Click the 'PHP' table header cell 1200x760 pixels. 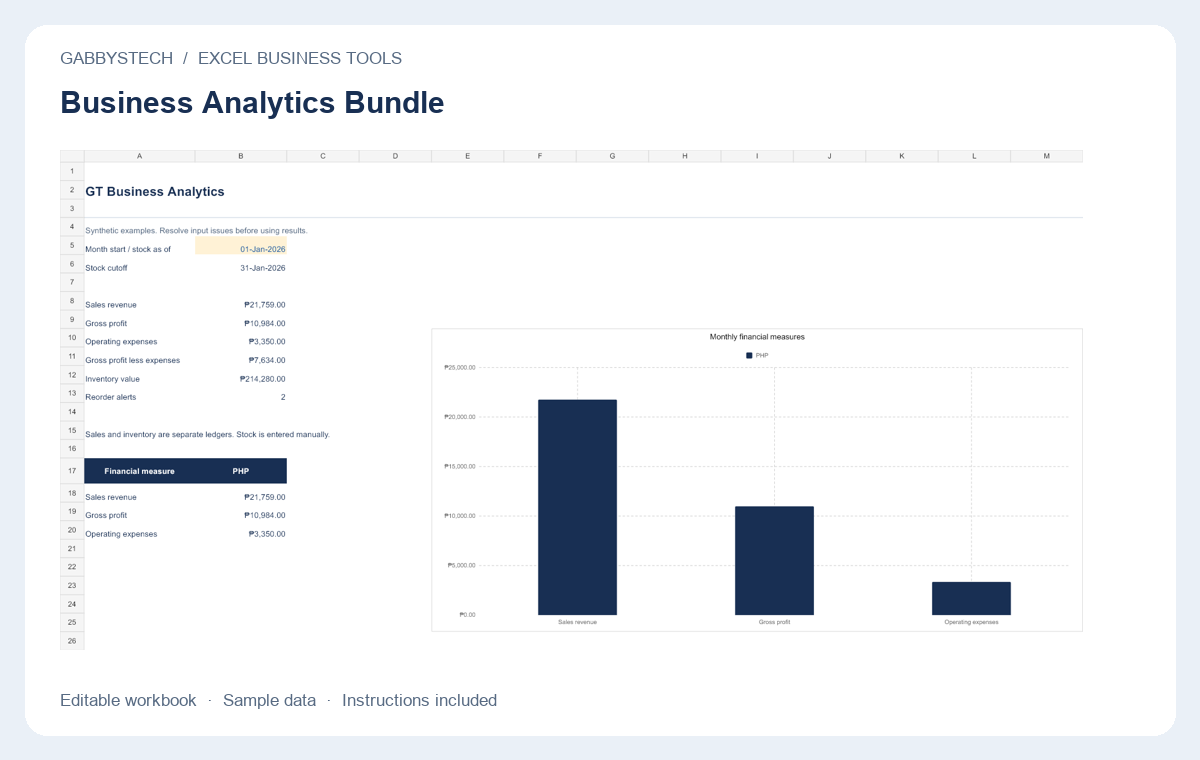click(241, 471)
